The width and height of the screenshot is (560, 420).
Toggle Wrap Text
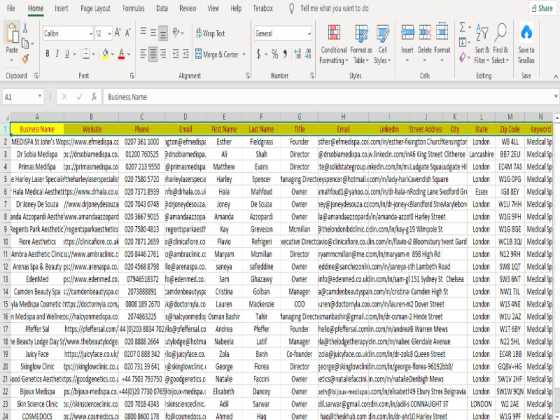[x=210, y=34]
